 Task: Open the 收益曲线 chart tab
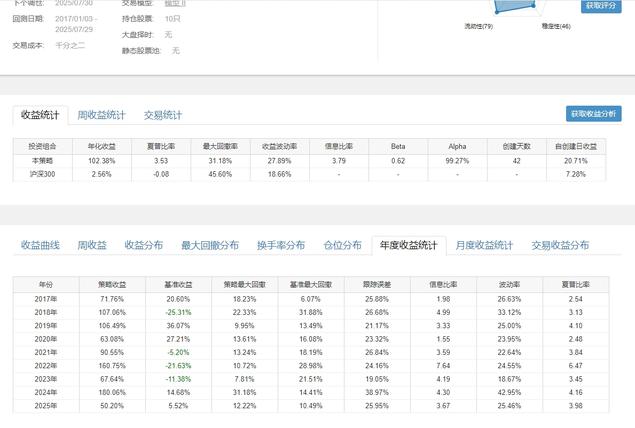pyautogui.click(x=41, y=245)
